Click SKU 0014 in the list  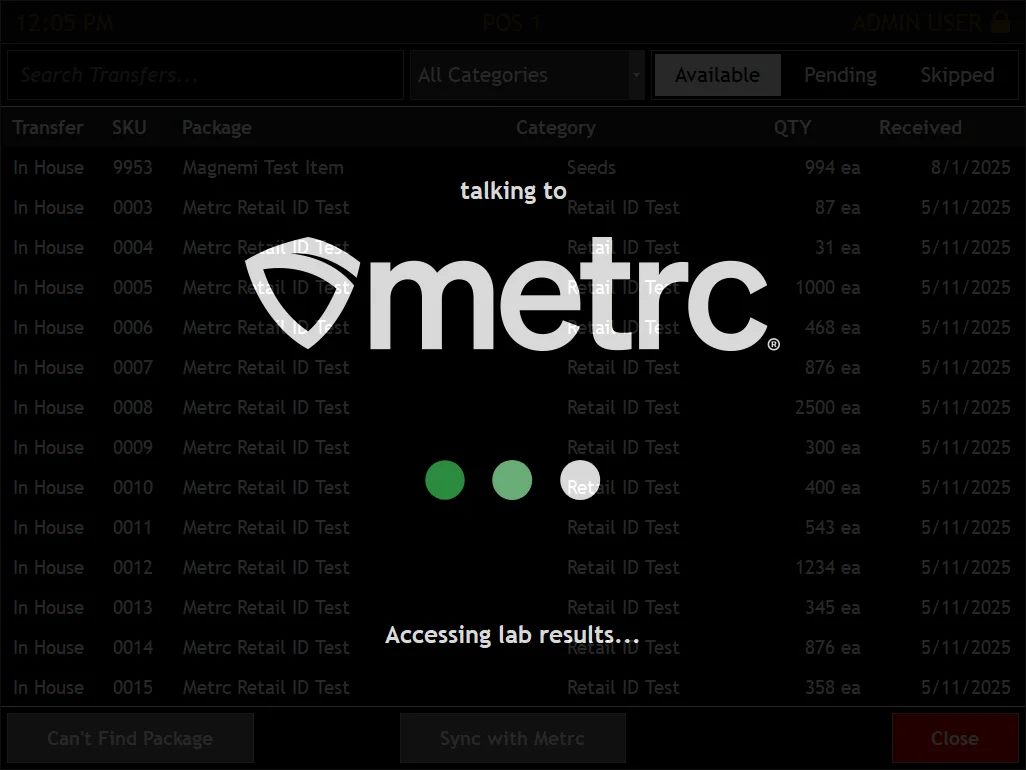pos(133,647)
